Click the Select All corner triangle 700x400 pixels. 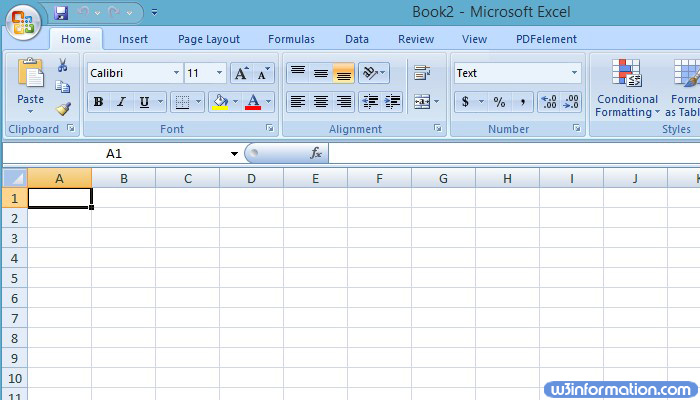coord(15,179)
